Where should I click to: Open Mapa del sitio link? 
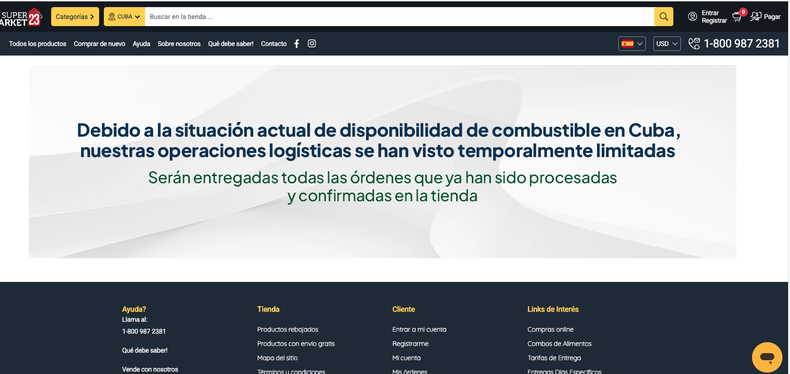point(277,358)
